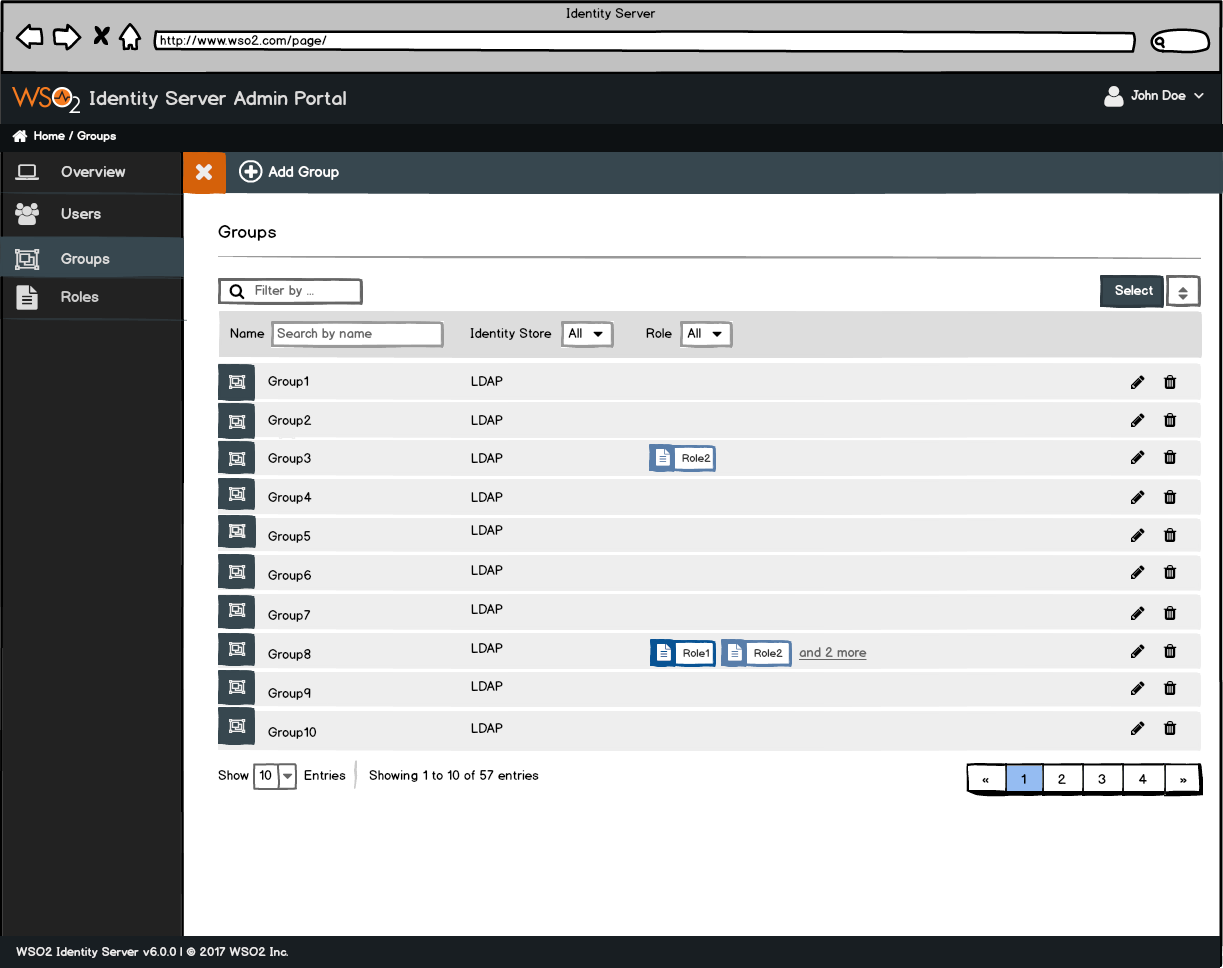
Task: Click the browser forward arrow
Action: [x=66, y=38]
